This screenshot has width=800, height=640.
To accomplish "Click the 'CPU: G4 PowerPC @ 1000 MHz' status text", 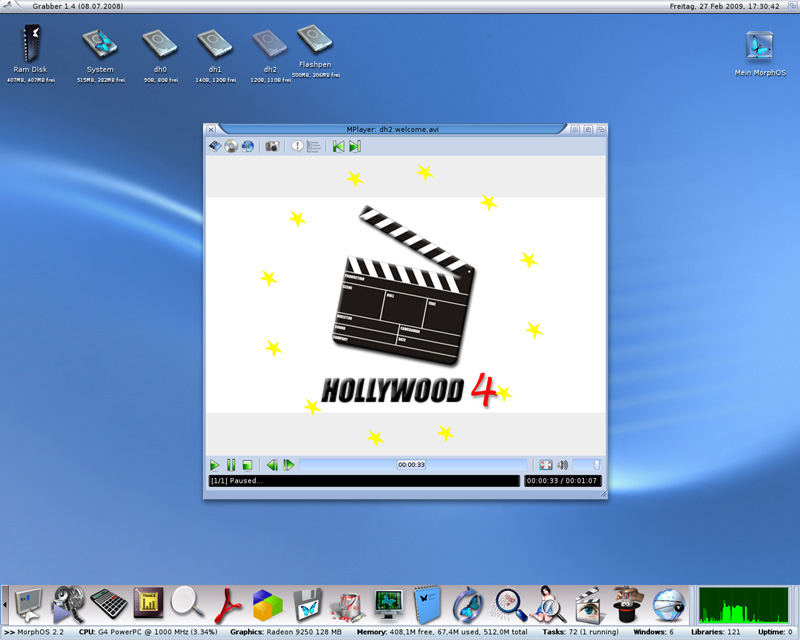I will coord(148,632).
